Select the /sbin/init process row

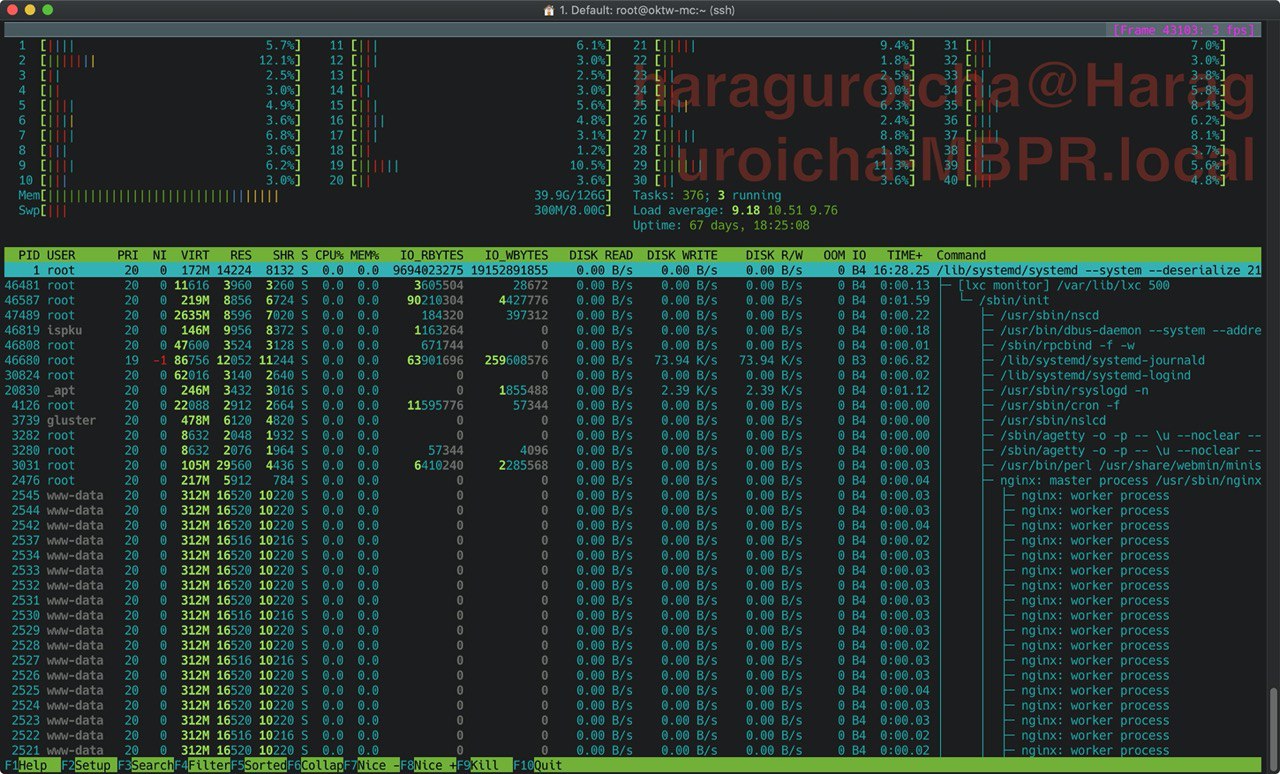pos(634,300)
